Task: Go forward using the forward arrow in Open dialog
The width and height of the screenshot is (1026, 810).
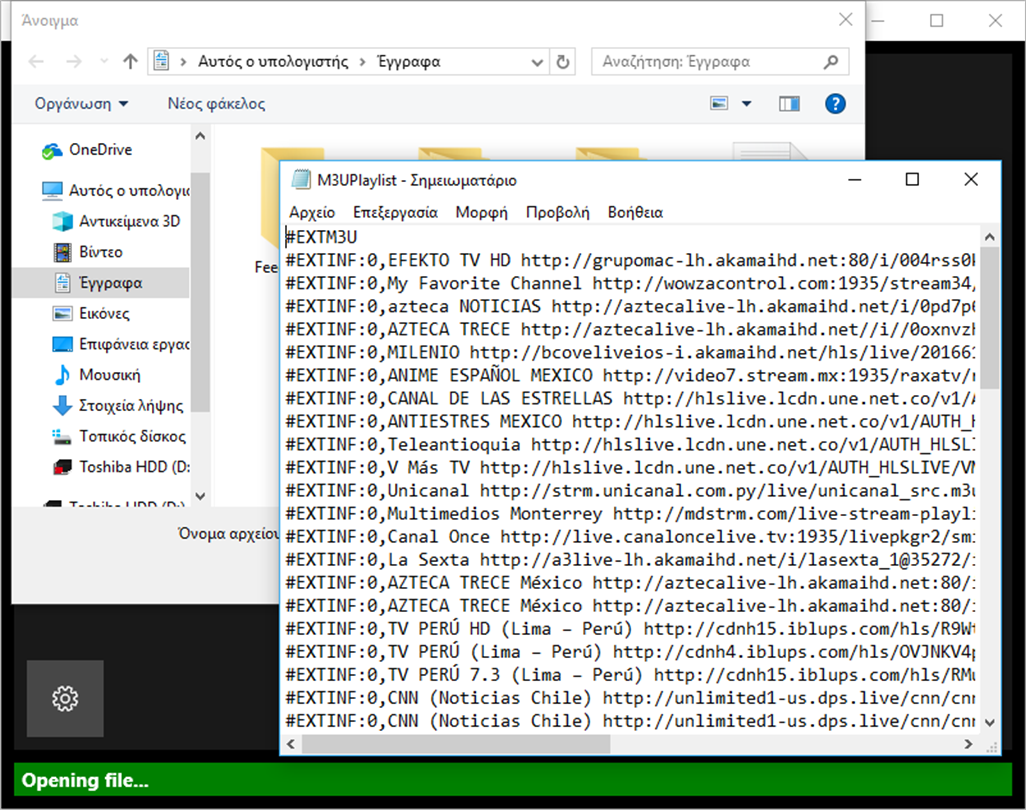Action: point(74,62)
